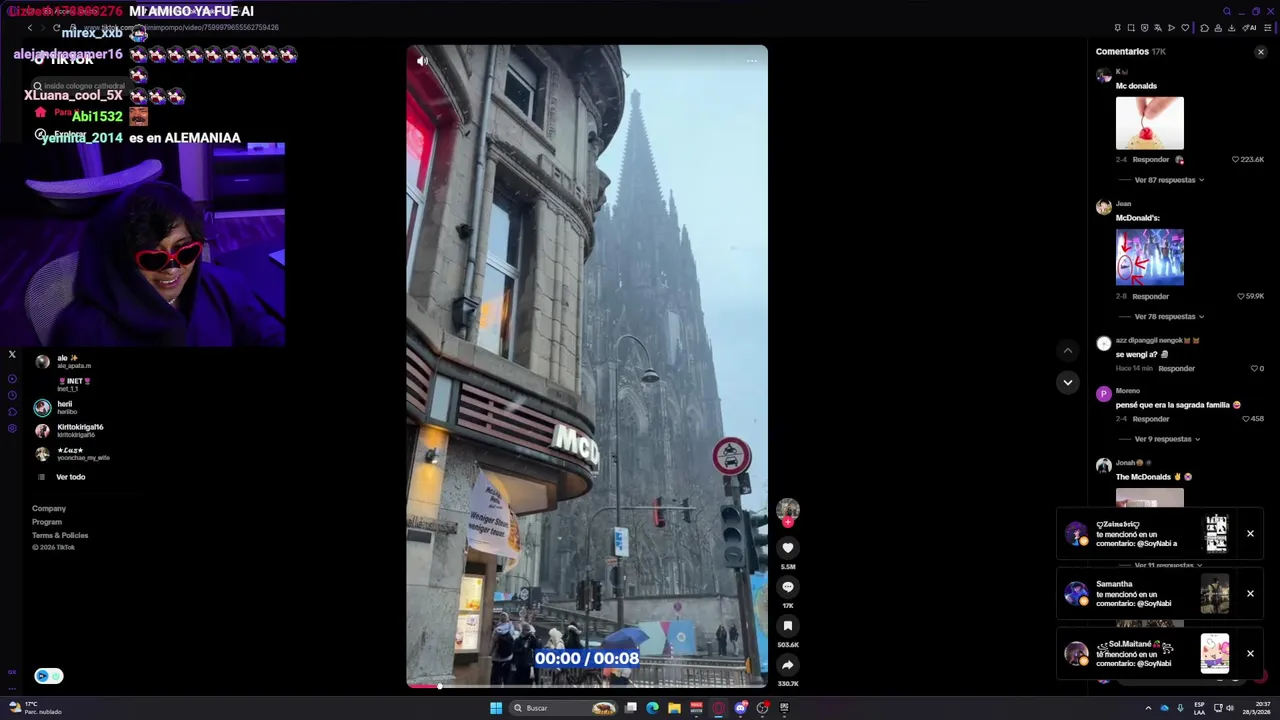This screenshot has width=1280, height=720.
Task: Unmute the TikTok video with speaker icon
Action: tap(422, 61)
